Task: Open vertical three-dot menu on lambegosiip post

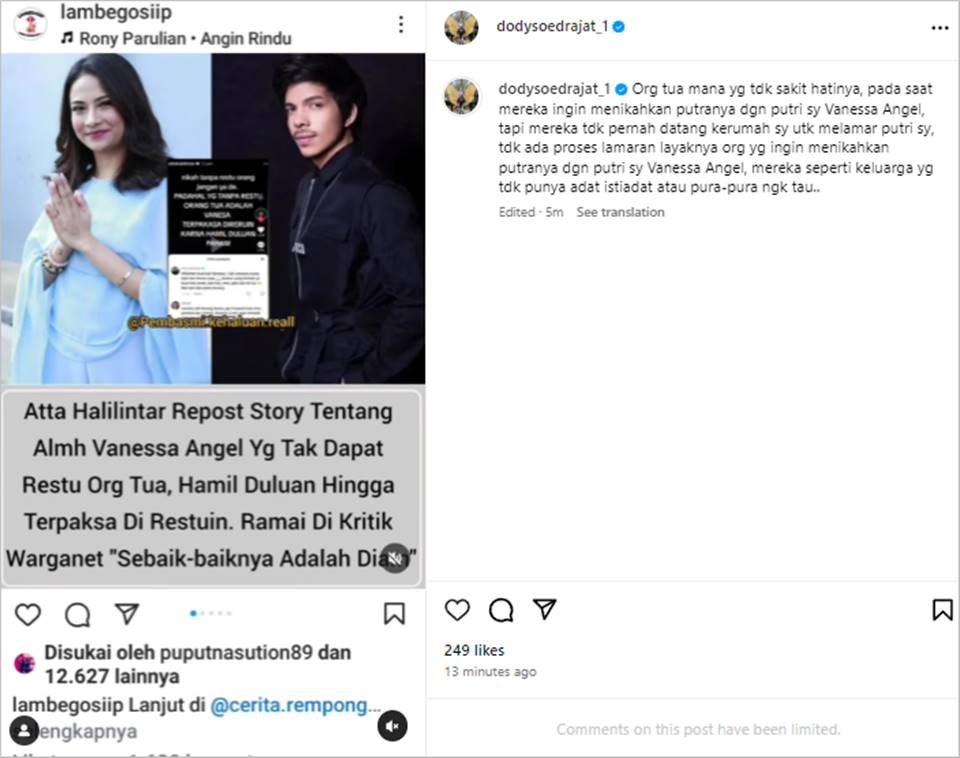Action: 400,24
